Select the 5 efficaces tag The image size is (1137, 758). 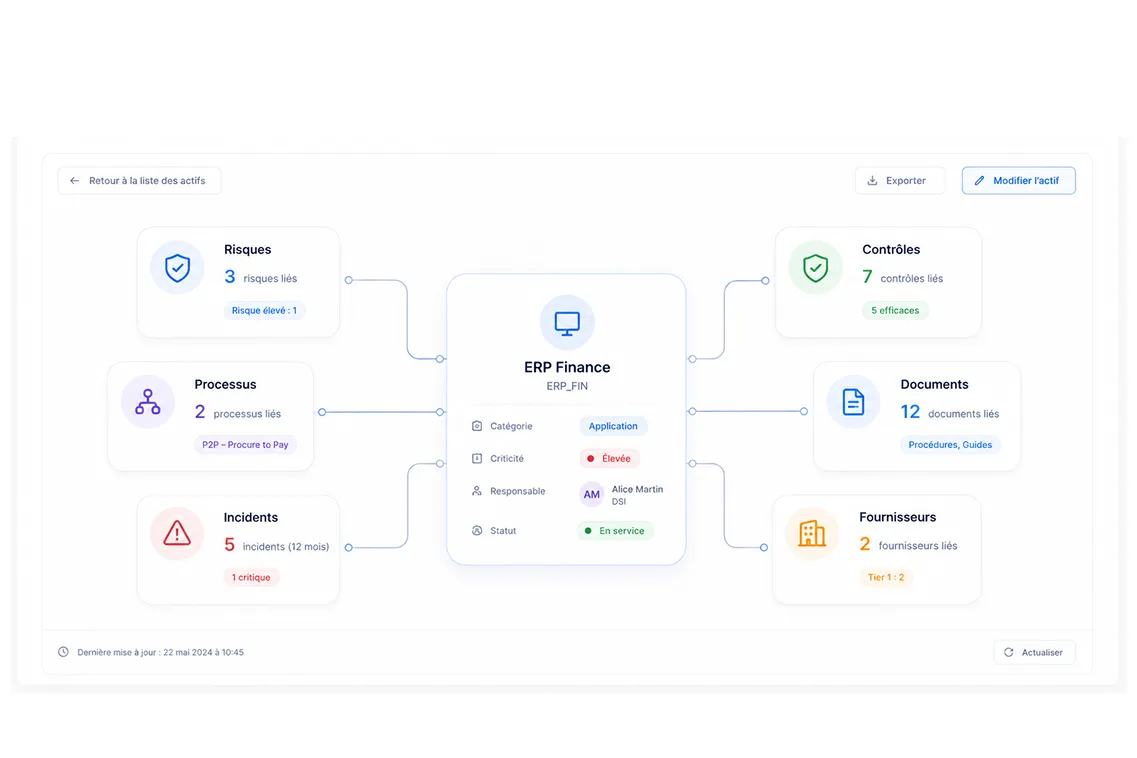895,310
